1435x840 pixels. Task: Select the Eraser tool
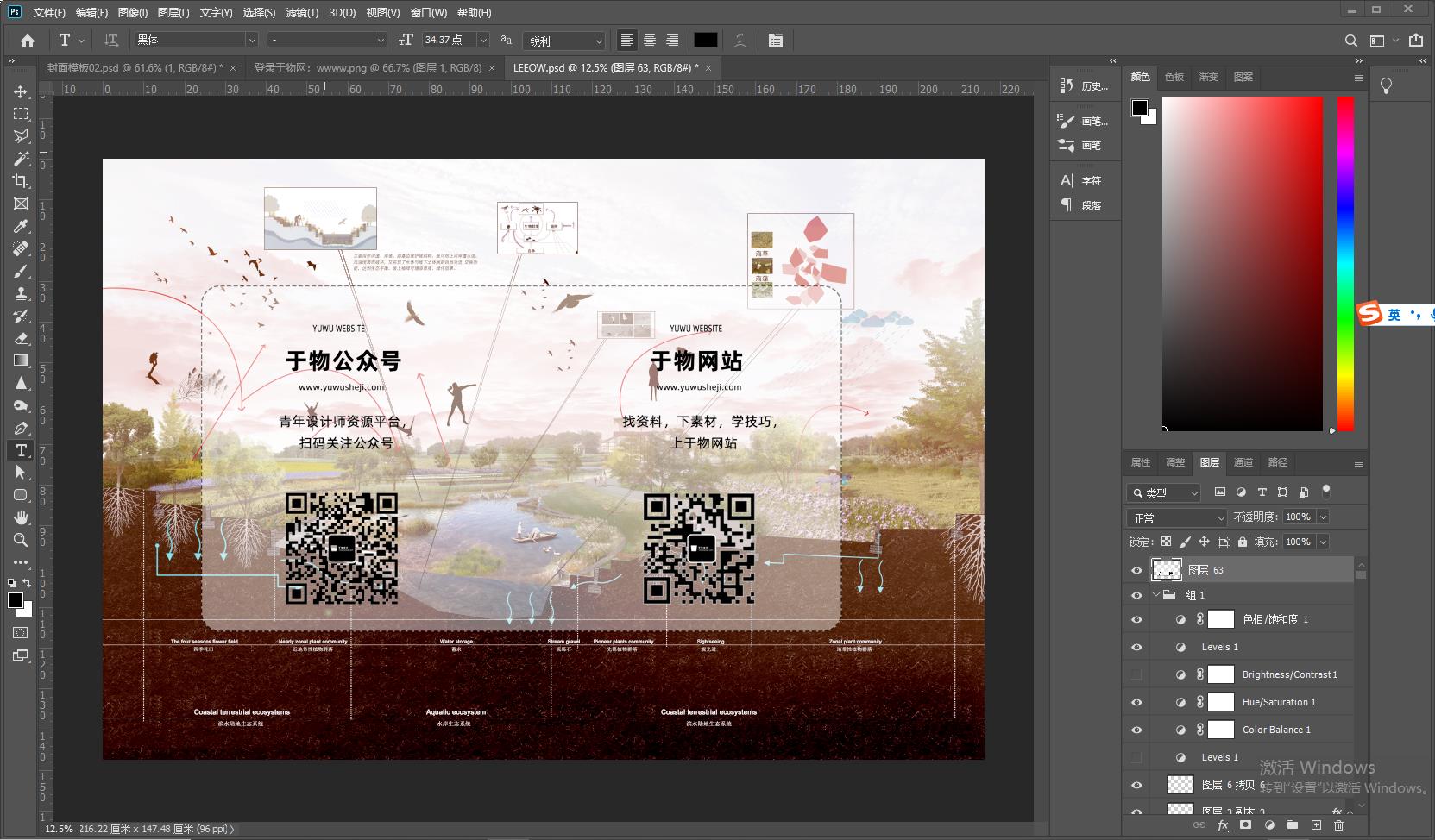(21, 338)
